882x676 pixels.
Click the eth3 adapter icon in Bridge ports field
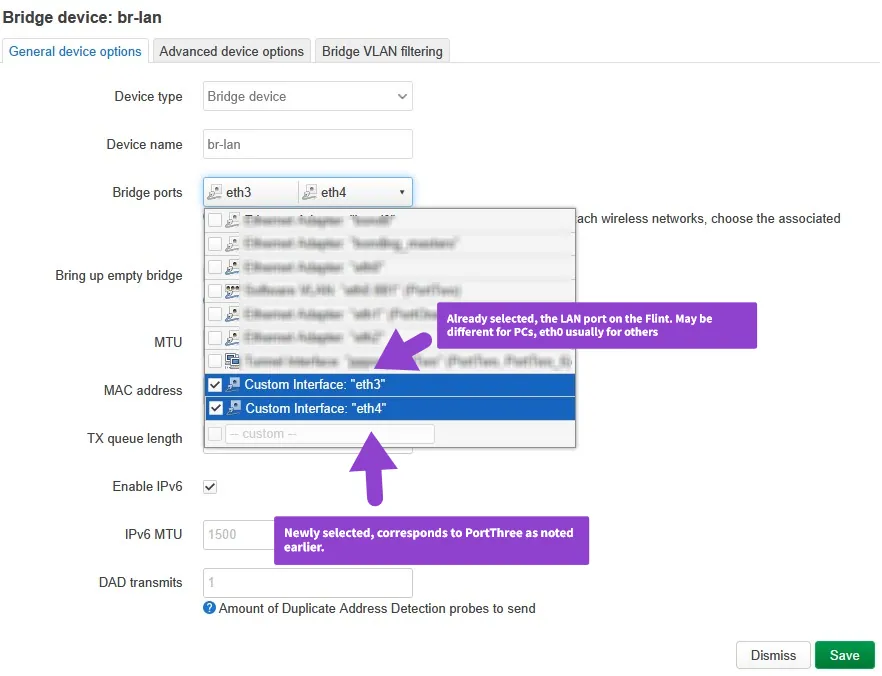(x=214, y=193)
